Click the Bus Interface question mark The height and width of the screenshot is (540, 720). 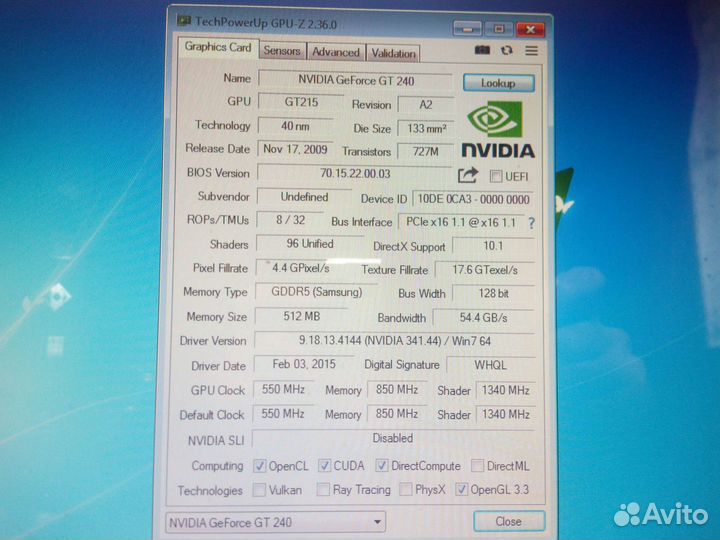coord(531,223)
